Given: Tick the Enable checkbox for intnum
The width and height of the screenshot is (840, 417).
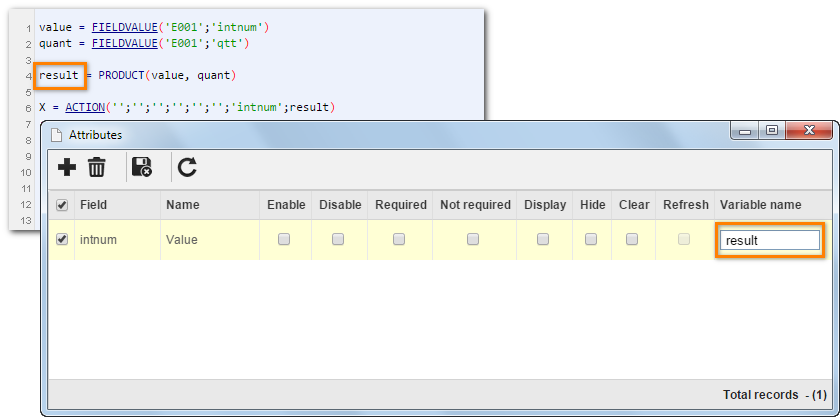Looking at the screenshot, I should [x=284, y=240].
